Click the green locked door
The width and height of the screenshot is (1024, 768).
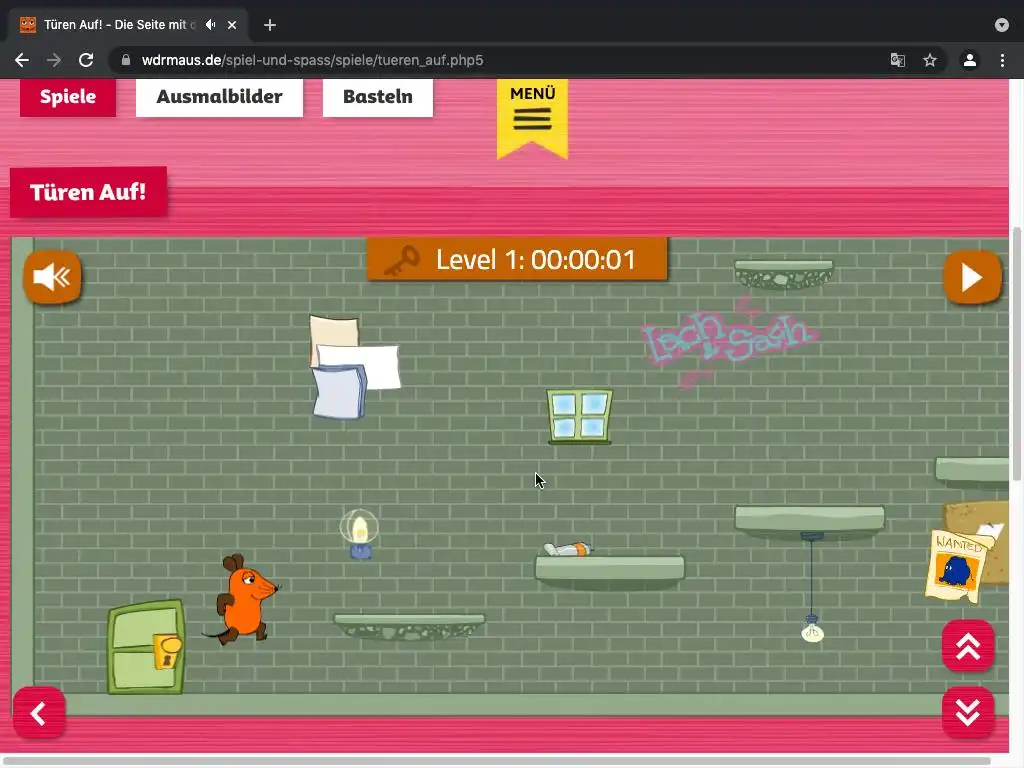point(146,647)
